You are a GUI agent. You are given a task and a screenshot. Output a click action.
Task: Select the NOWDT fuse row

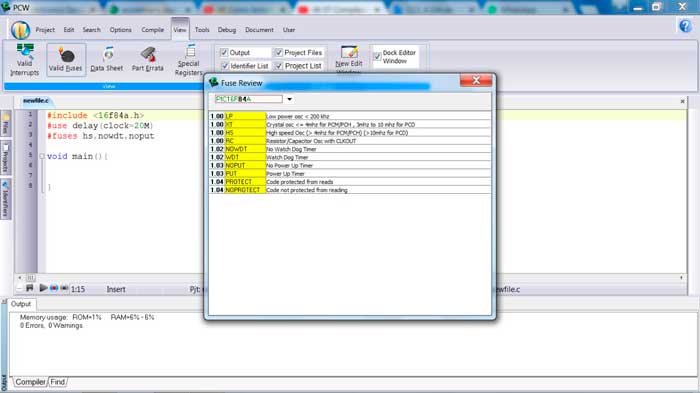pyautogui.click(x=350, y=149)
